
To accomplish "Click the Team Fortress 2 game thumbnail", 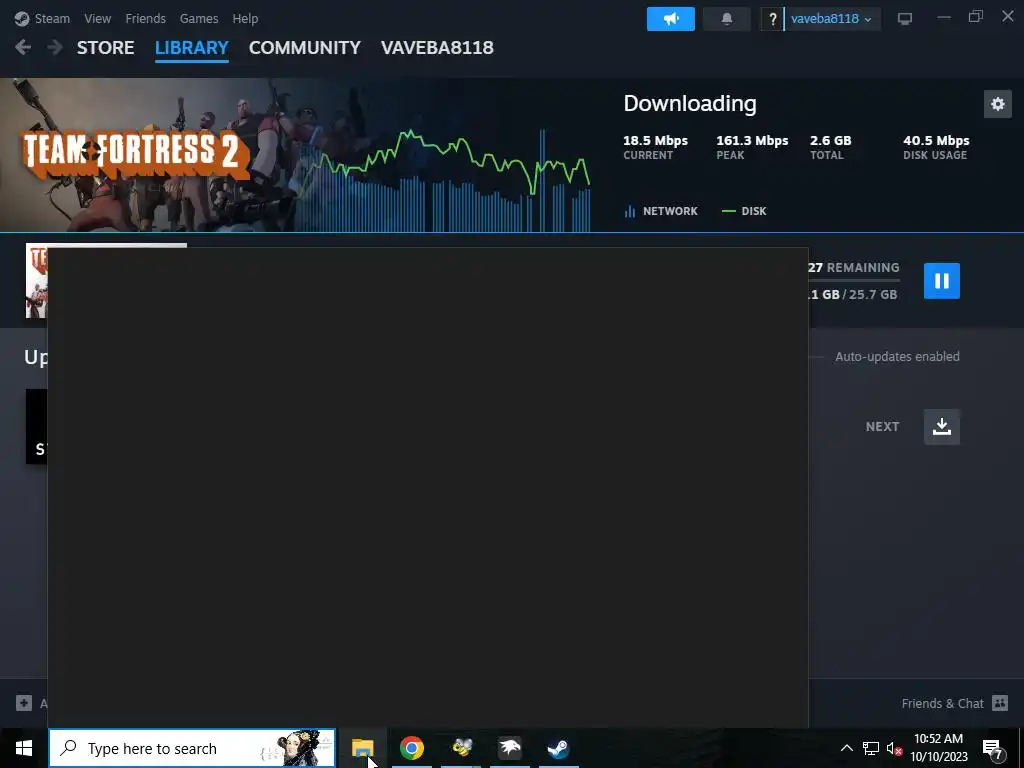I will pos(37,281).
